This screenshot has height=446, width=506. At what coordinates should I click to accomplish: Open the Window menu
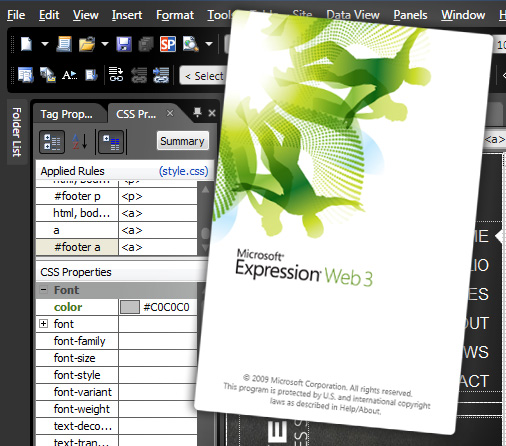[463, 15]
